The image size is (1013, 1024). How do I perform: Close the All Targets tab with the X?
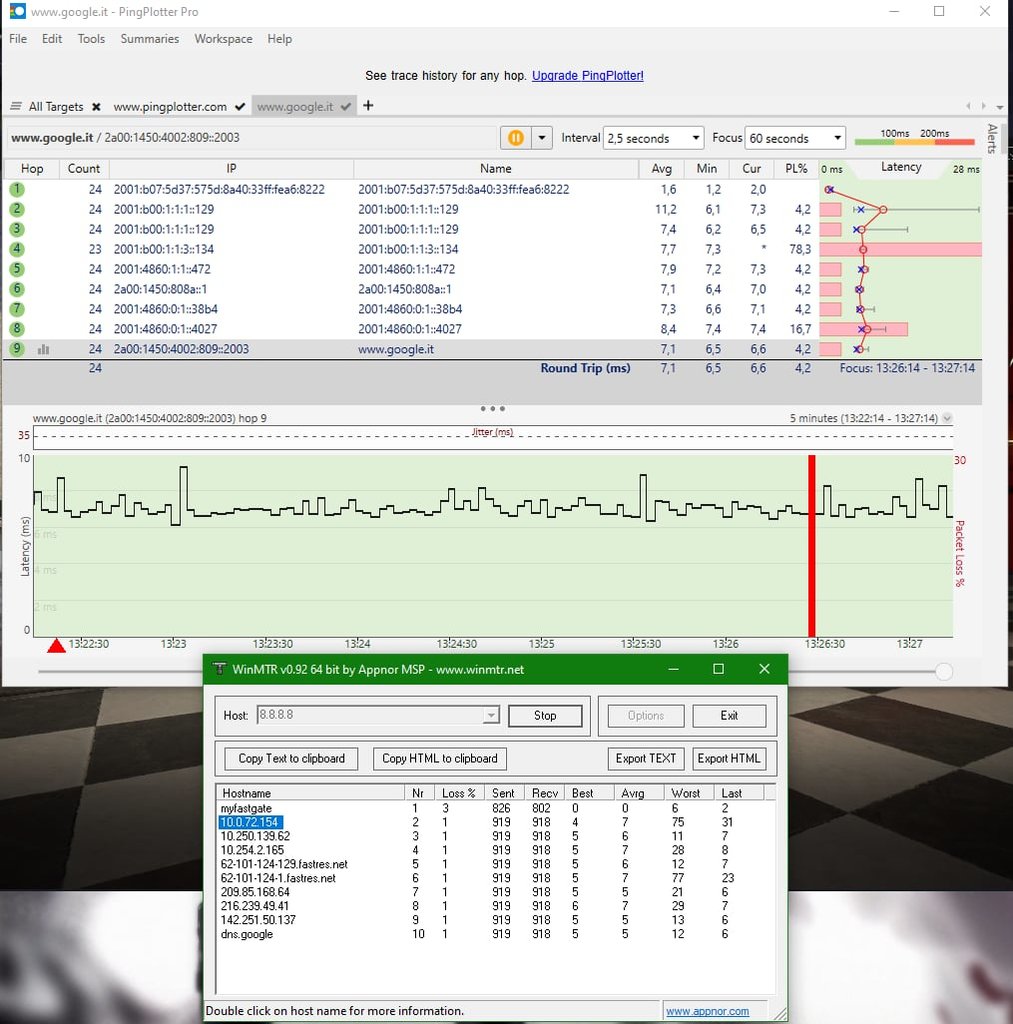click(x=96, y=106)
